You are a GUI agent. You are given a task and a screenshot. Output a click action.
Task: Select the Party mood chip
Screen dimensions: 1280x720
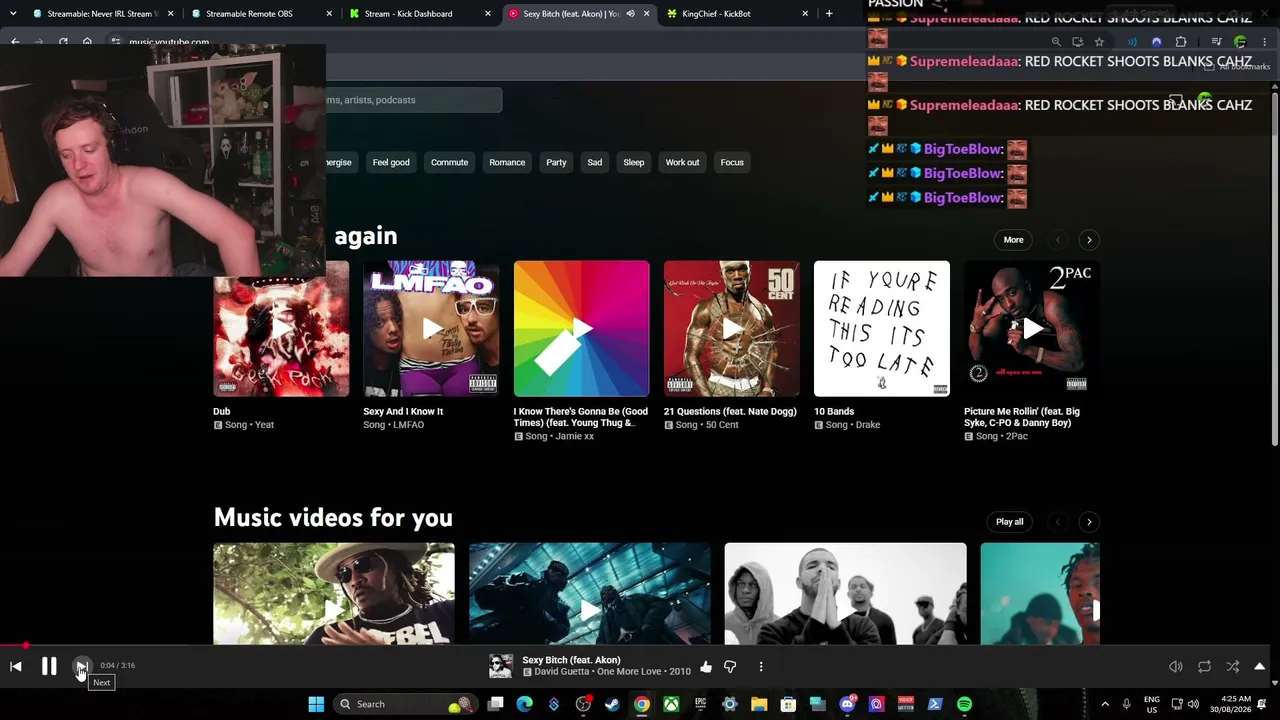point(556,162)
